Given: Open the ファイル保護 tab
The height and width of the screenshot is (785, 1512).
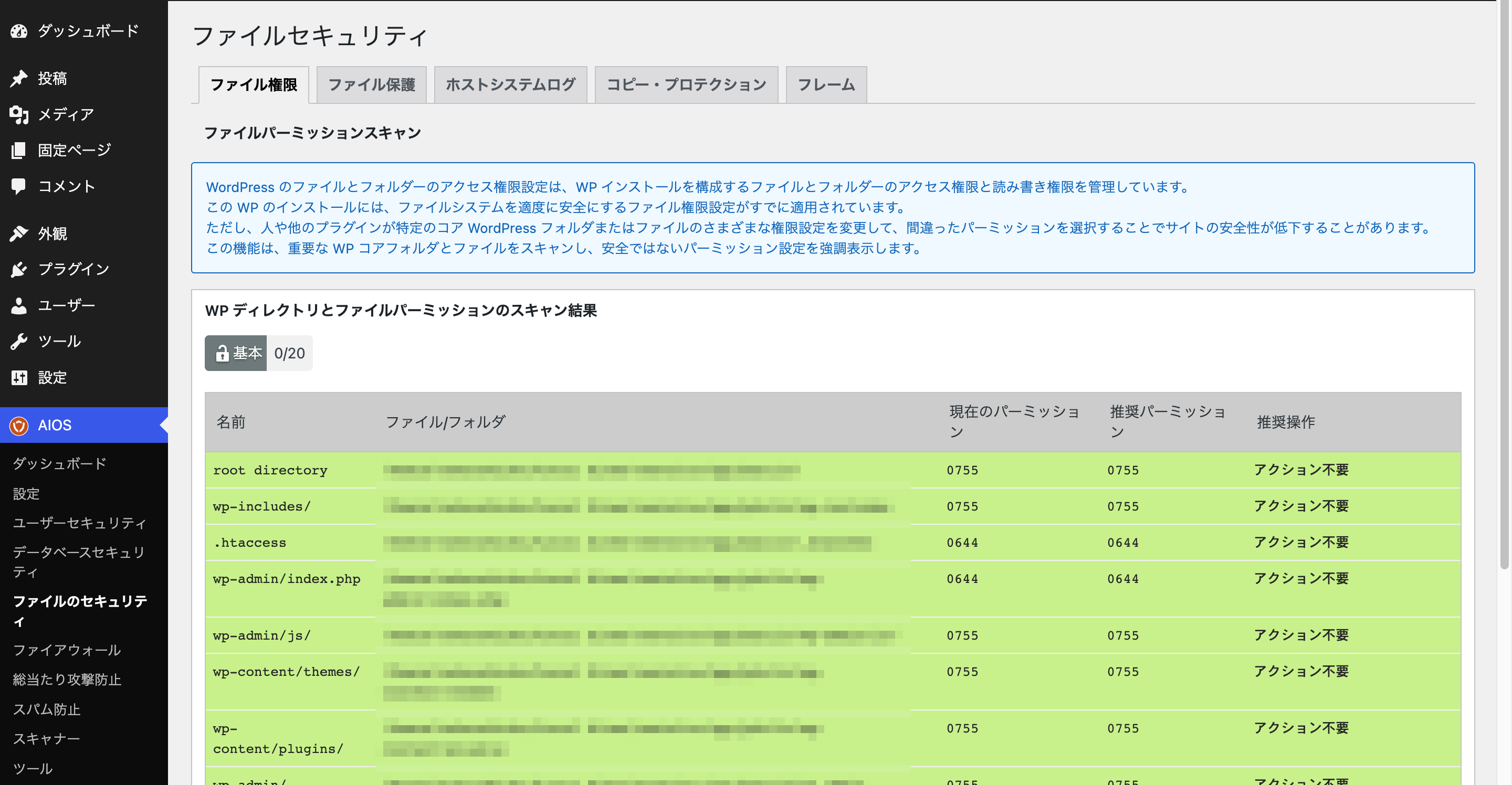Looking at the screenshot, I should click(x=372, y=85).
